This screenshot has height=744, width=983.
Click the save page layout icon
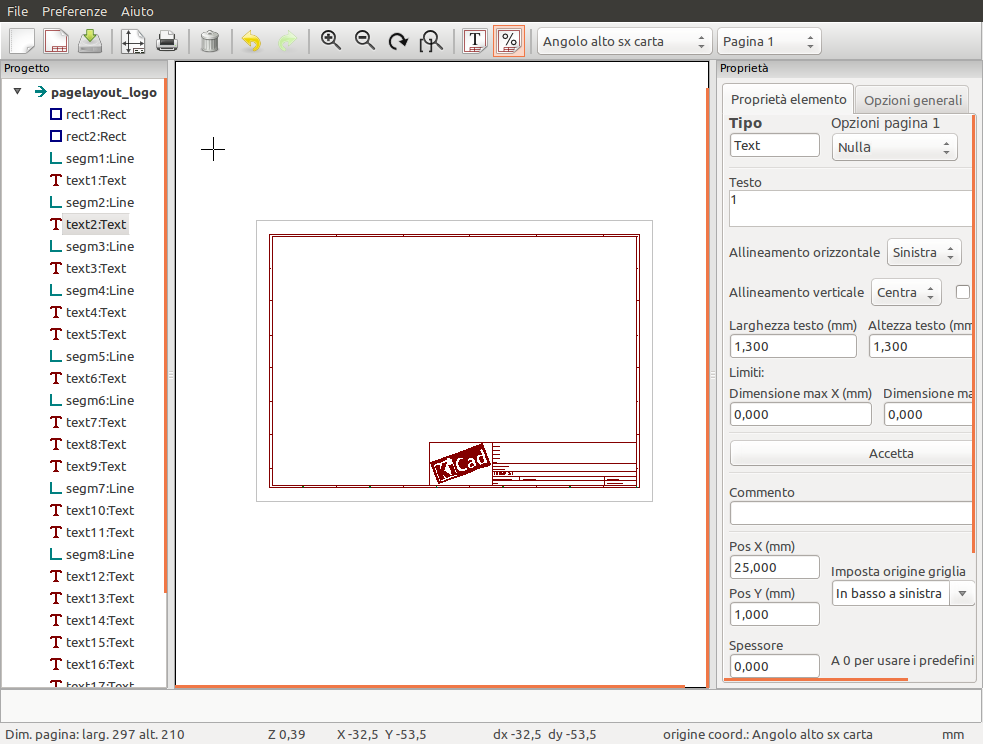click(90, 42)
